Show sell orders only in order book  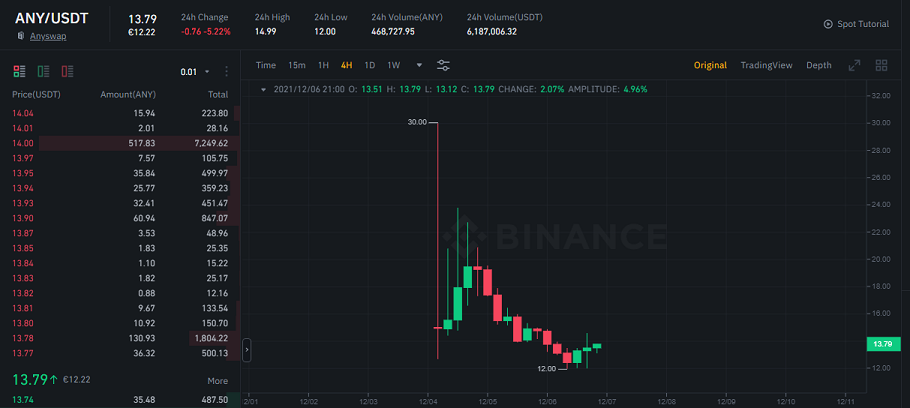click(x=67, y=72)
